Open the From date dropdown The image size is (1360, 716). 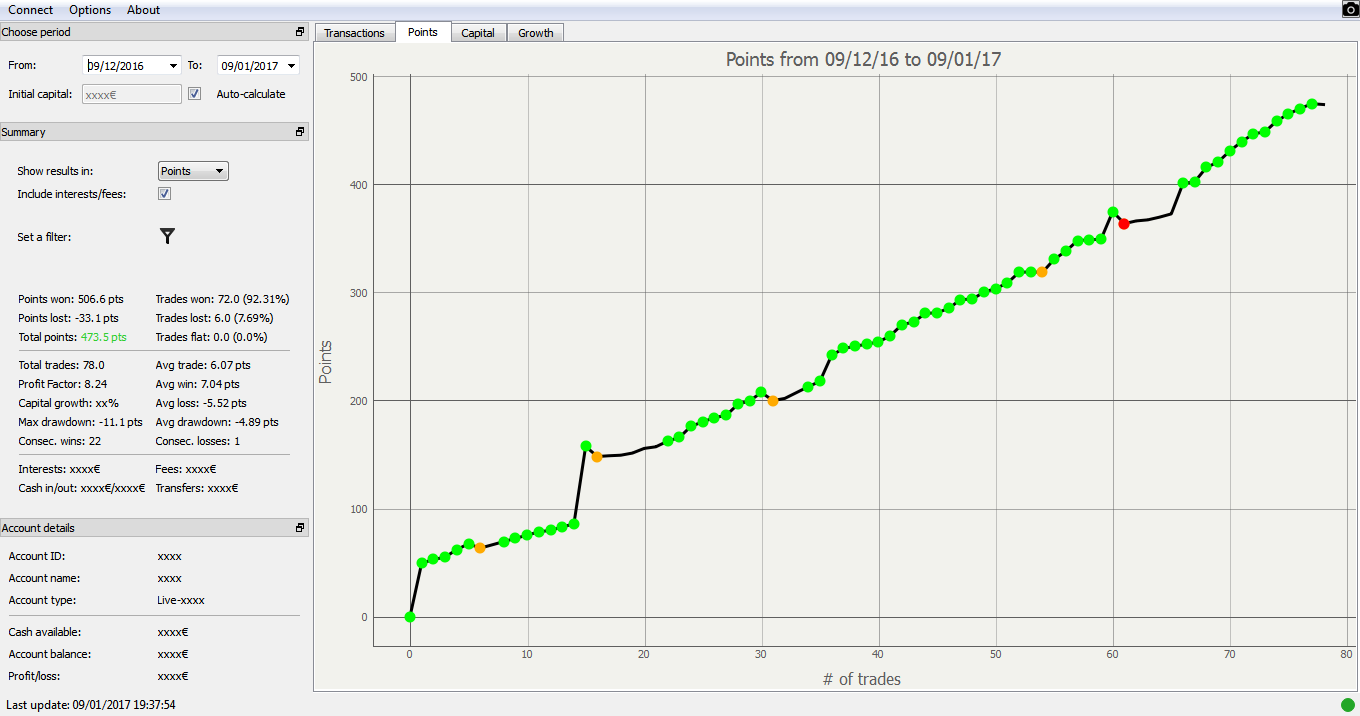[174, 66]
